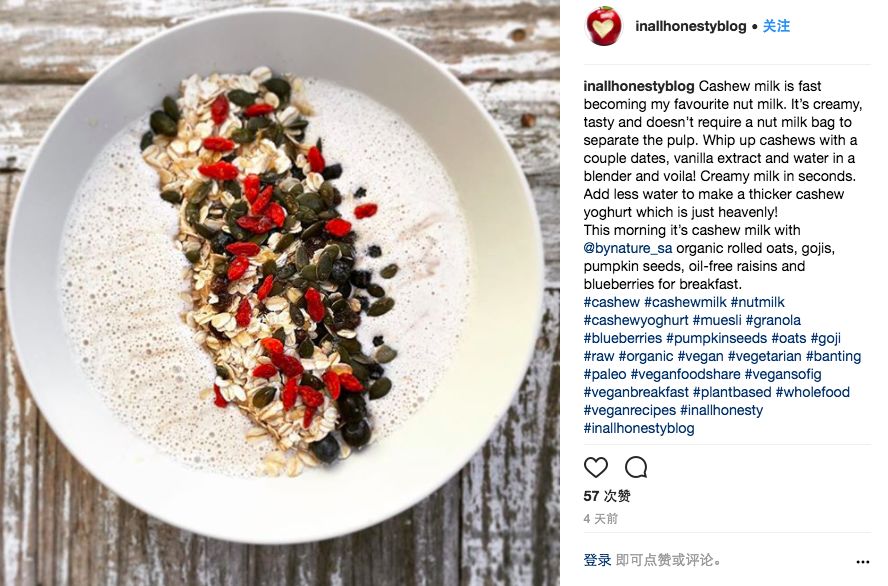The height and width of the screenshot is (586, 888).
Task: Click the 4 天前 timestamp
Action: pyautogui.click(x=600, y=519)
